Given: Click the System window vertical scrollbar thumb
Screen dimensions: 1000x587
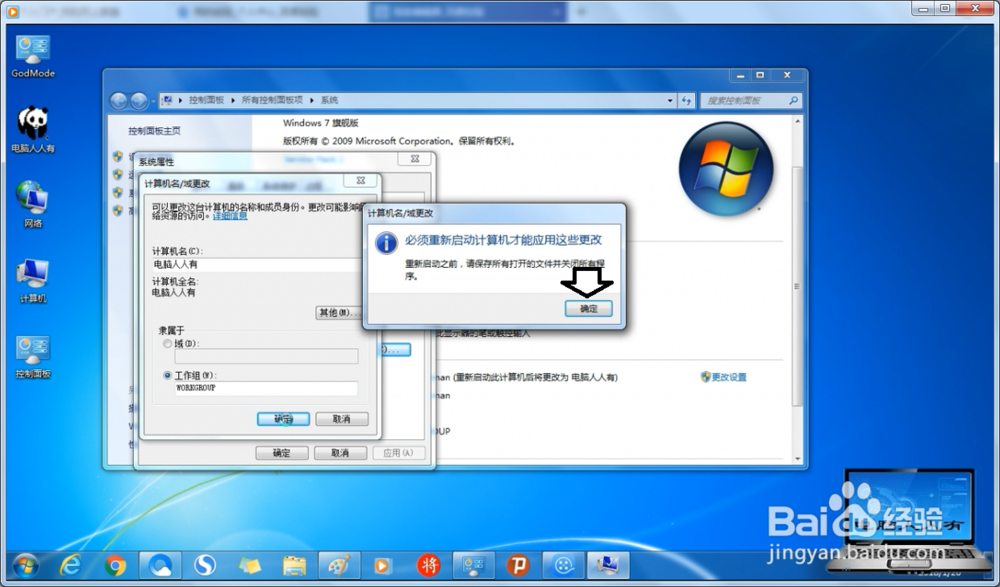Looking at the screenshot, I should (797, 286).
